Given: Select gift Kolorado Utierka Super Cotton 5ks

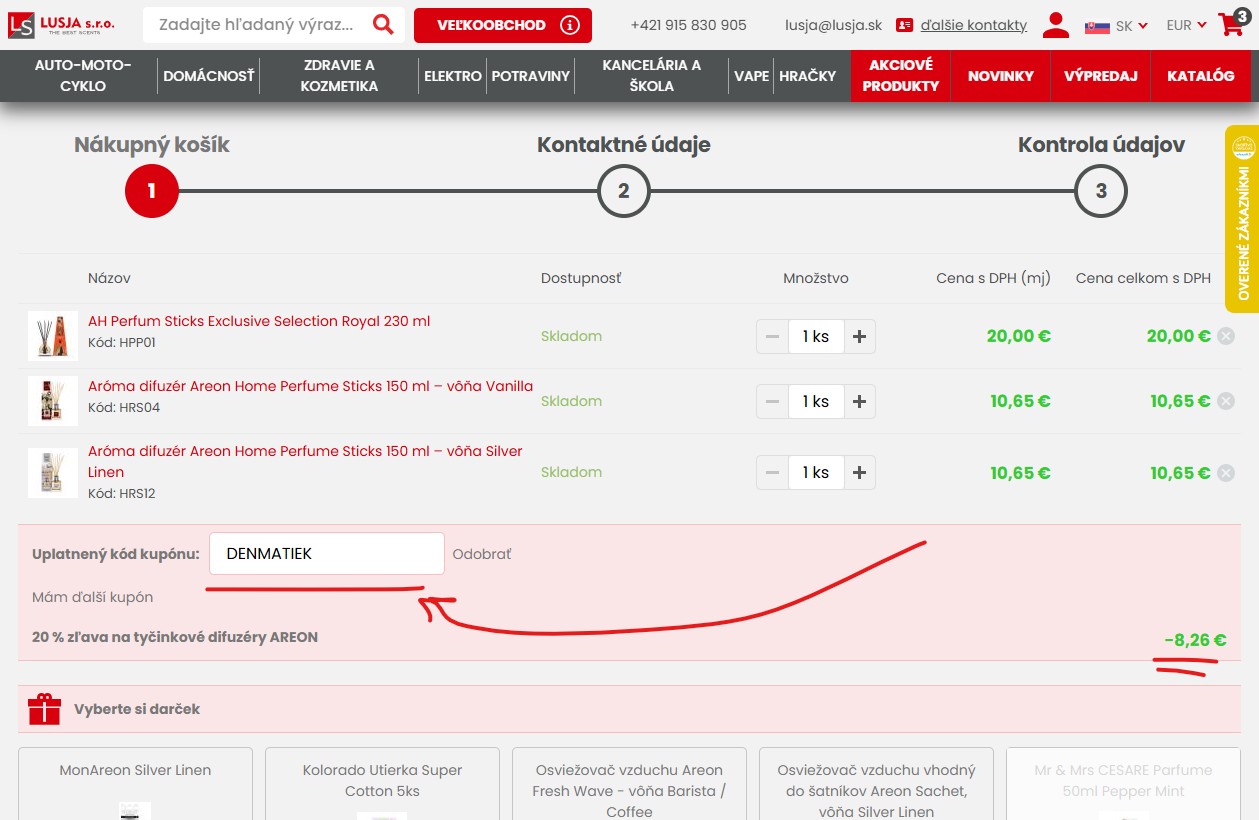Looking at the screenshot, I should click(382, 784).
